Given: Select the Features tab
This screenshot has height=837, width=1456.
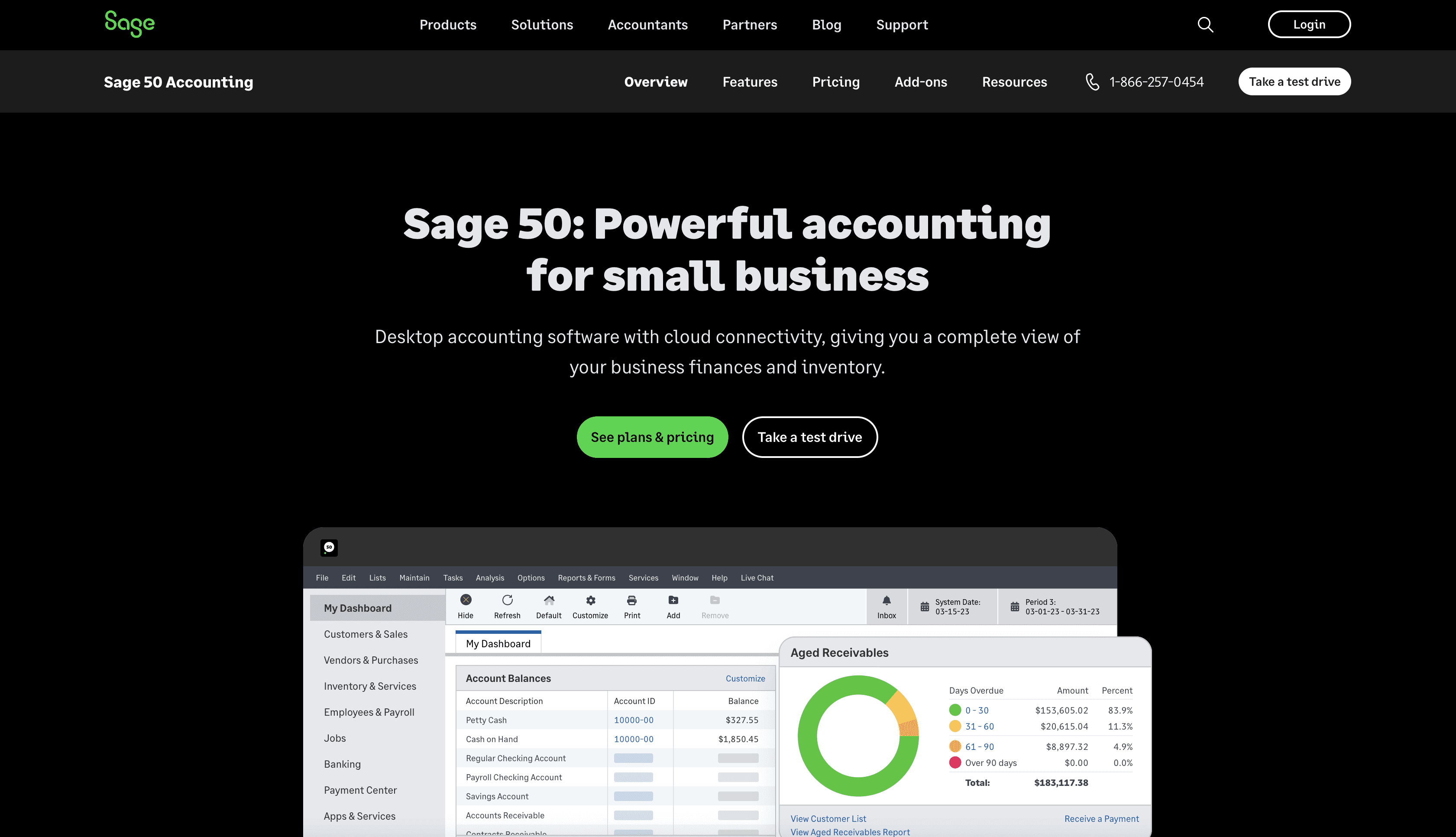Looking at the screenshot, I should 749,81.
